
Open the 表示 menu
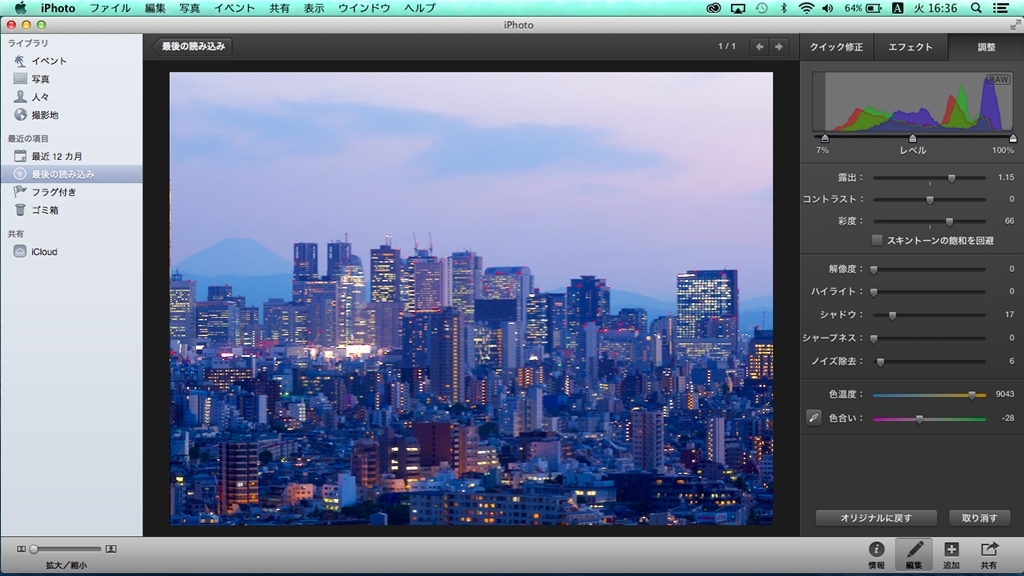click(314, 8)
